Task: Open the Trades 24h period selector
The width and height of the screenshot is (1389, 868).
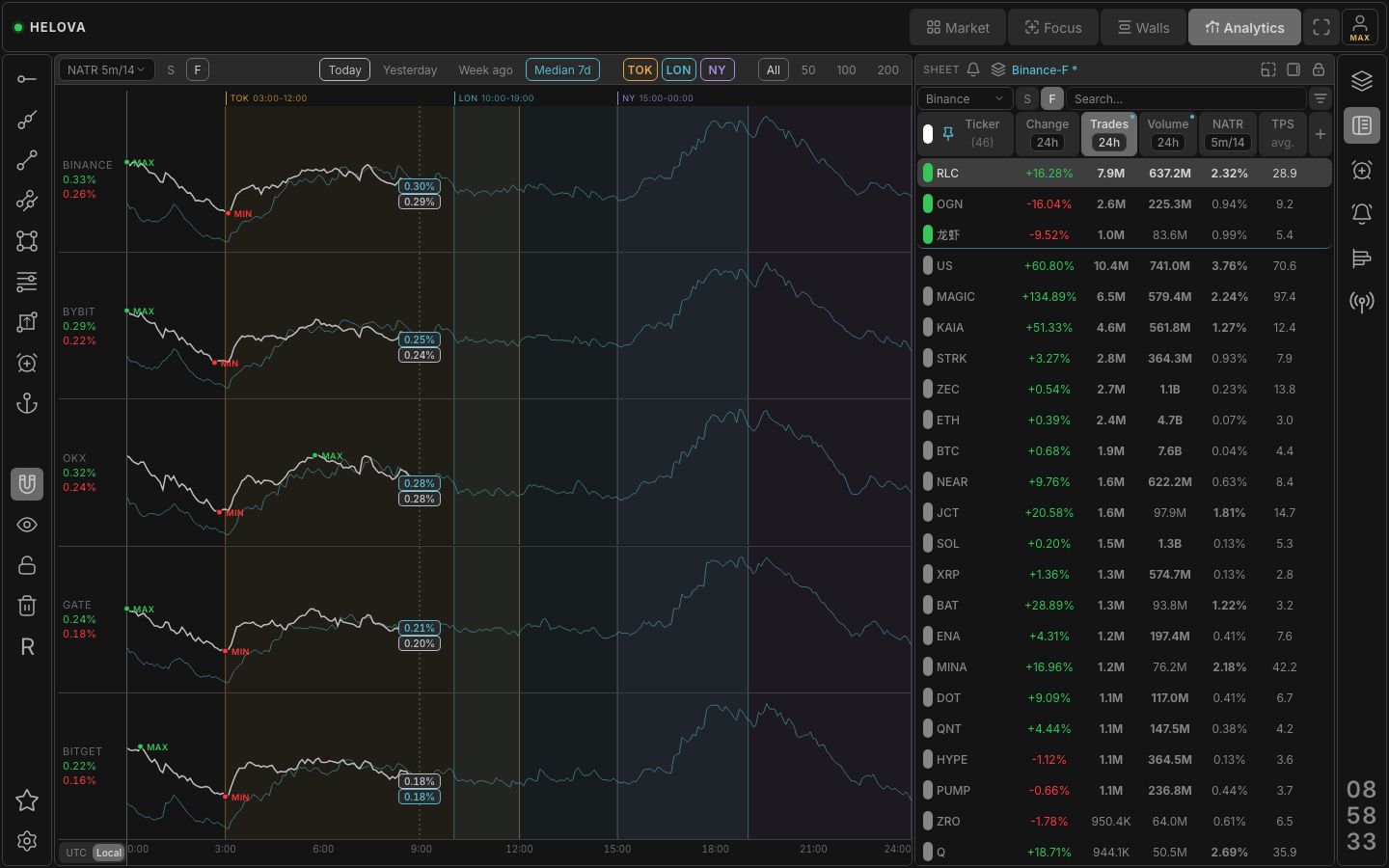Action: 1109,142
